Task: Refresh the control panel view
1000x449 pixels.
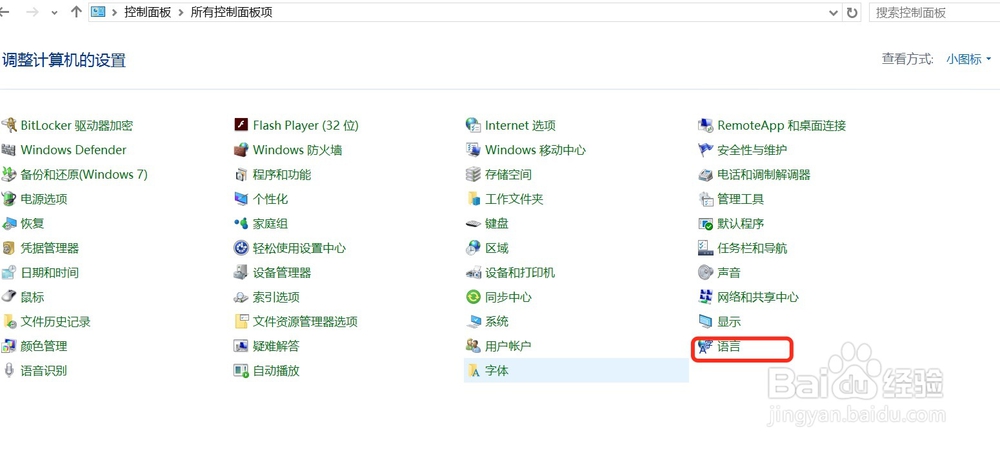Action: [x=851, y=12]
